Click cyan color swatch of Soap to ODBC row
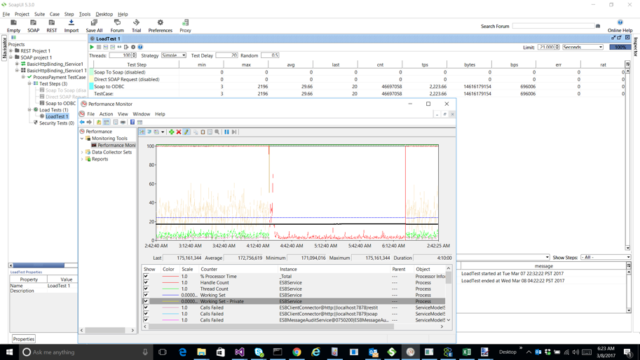640x360 pixels. [92, 87]
